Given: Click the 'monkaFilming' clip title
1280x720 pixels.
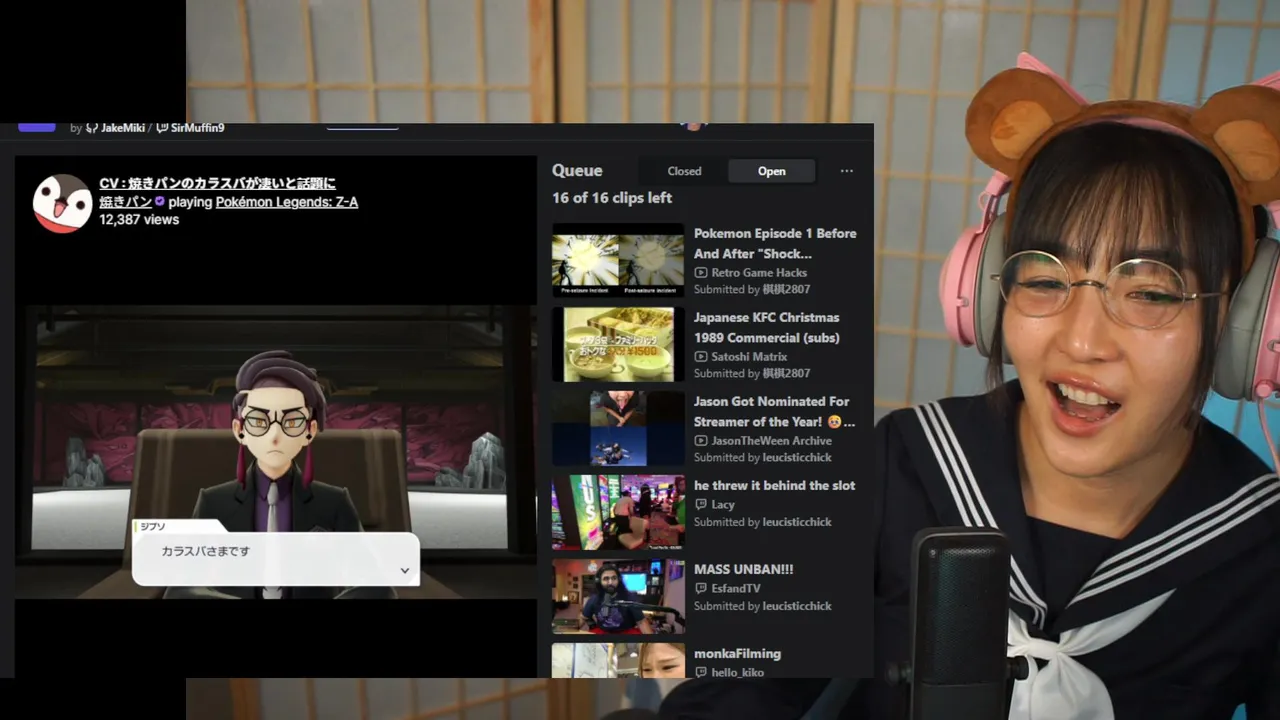Looking at the screenshot, I should (x=737, y=653).
